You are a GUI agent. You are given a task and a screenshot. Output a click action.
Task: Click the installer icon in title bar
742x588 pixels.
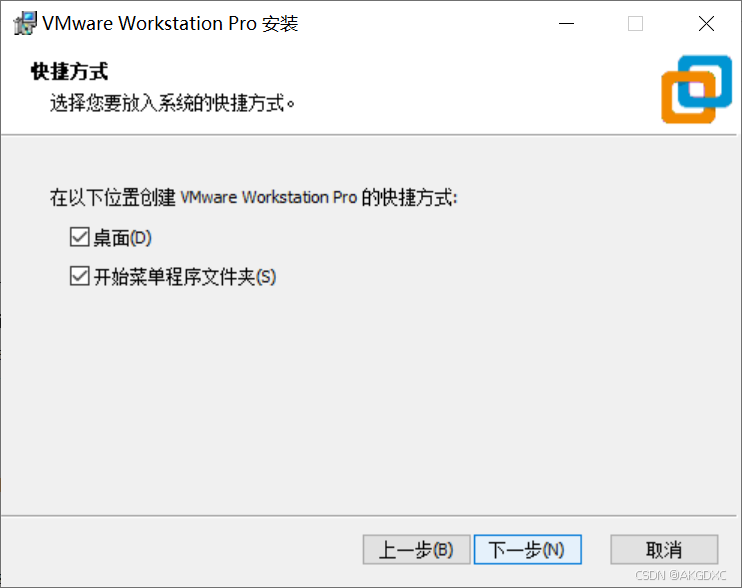point(25,23)
